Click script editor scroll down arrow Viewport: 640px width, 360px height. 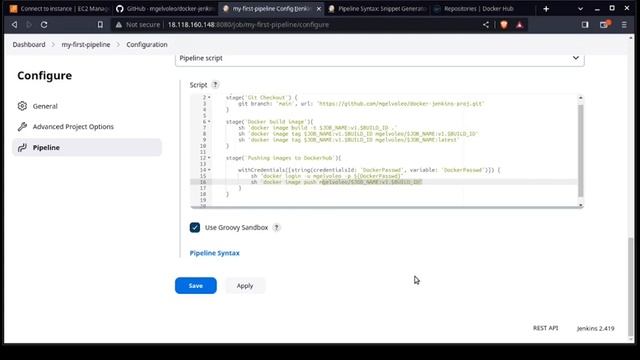coord(580,205)
